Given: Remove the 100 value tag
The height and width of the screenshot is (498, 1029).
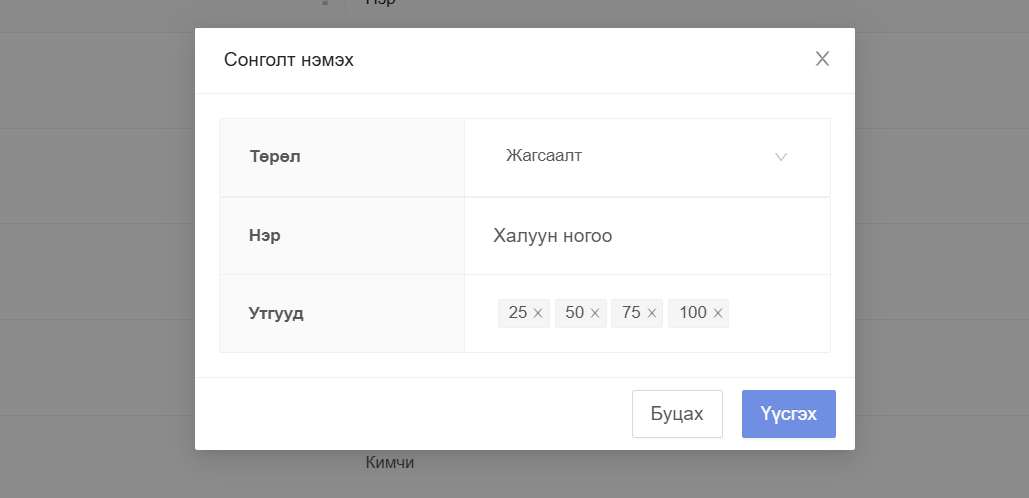Looking at the screenshot, I should pyautogui.click(x=718, y=313).
